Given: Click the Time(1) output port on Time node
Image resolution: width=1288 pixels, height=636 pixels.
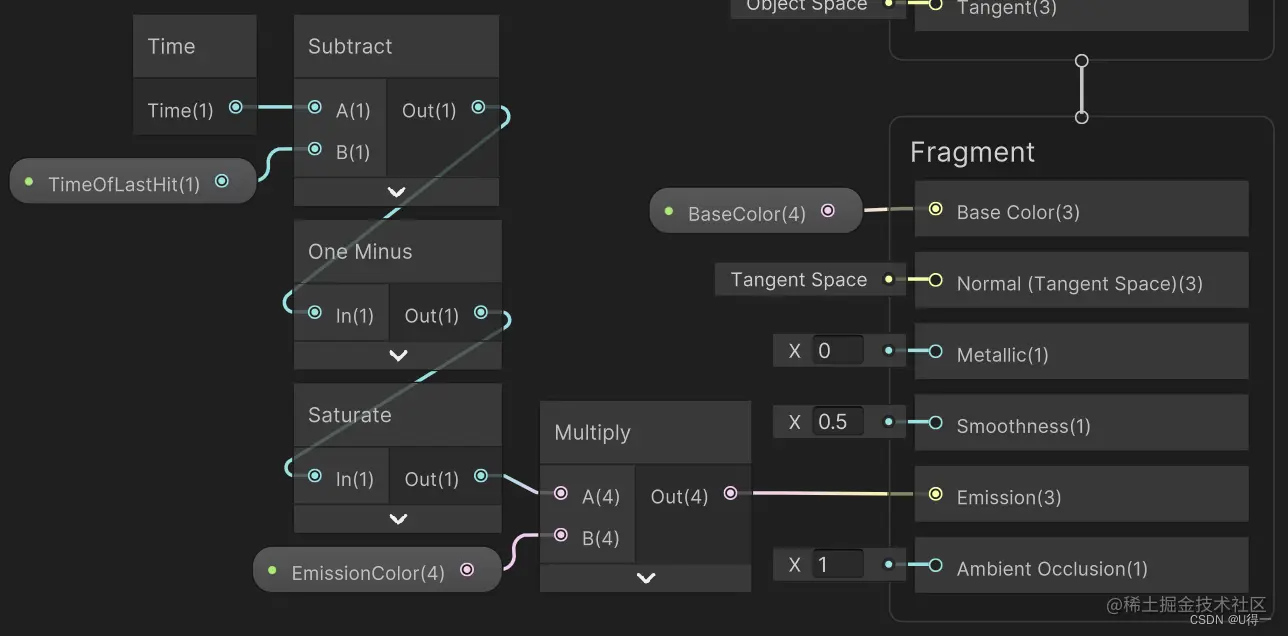Looking at the screenshot, I should click(x=235, y=107).
